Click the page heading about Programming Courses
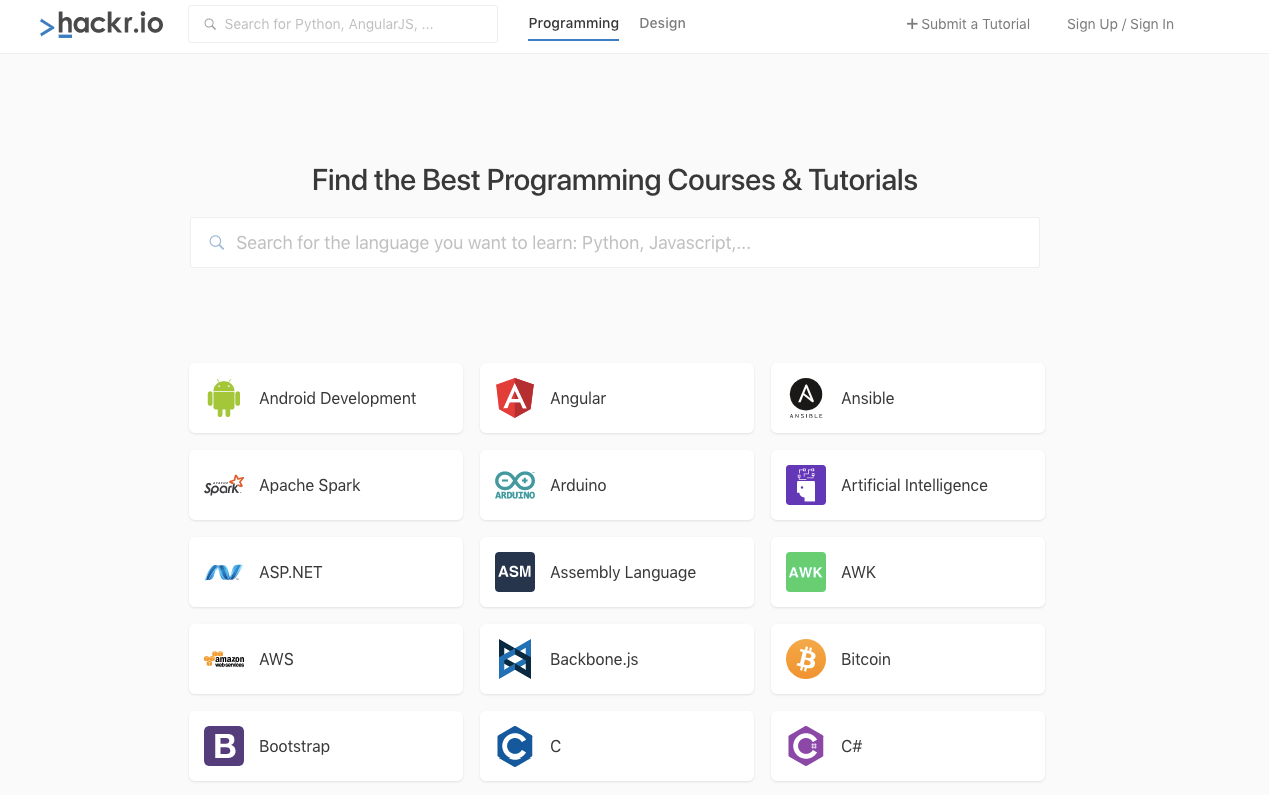The width and height of the screenshot is (1269, 795). coord(615,180)
